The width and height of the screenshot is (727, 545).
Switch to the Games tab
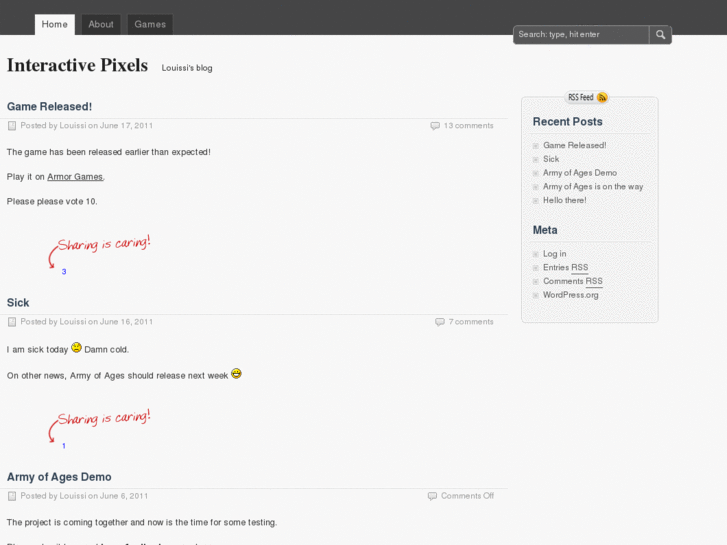[x=150, y=24]
